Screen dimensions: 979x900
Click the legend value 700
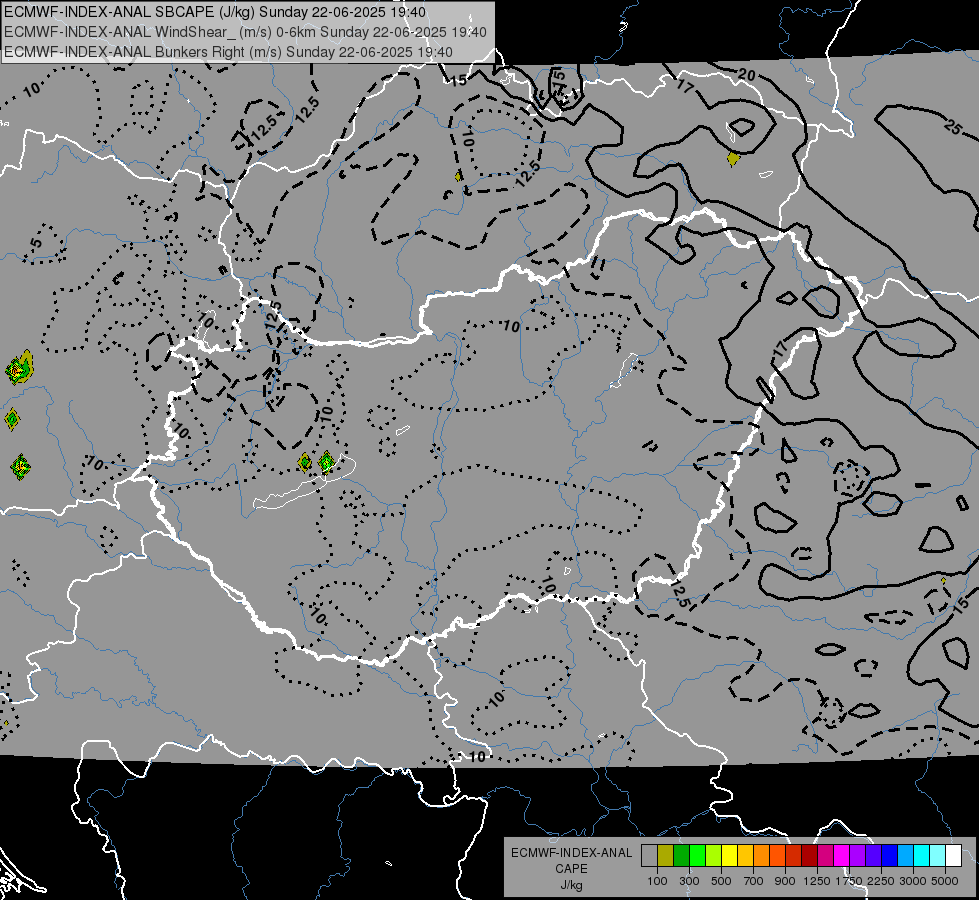coord(754,881)
